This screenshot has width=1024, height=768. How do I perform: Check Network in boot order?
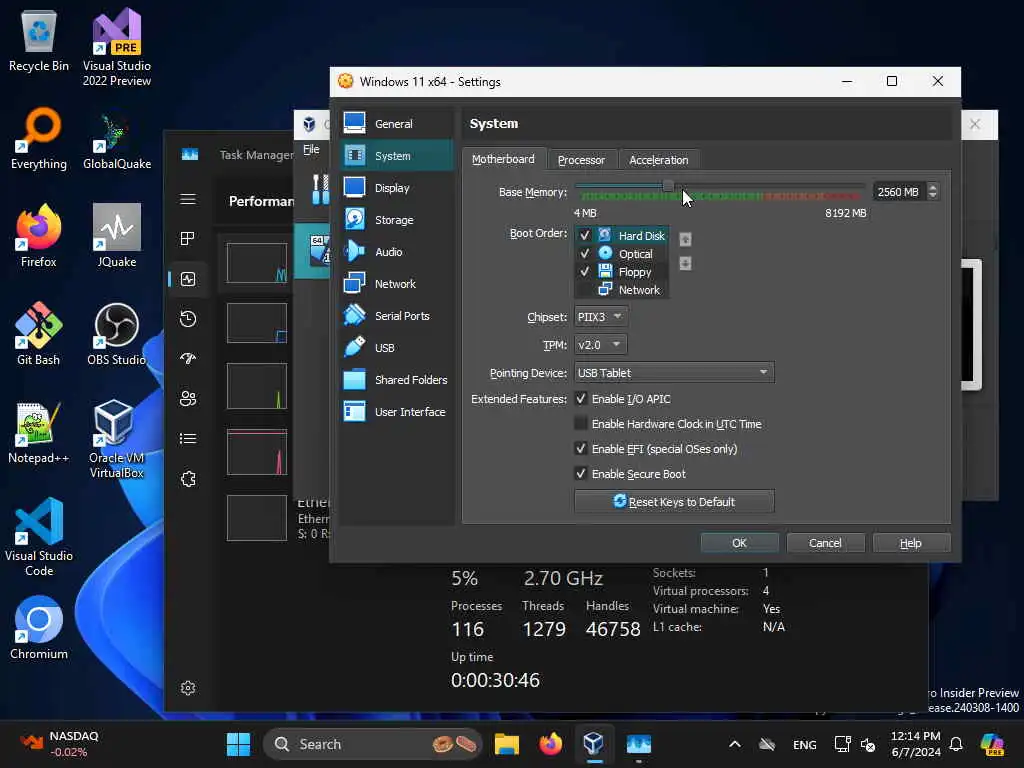pos(584,290)
